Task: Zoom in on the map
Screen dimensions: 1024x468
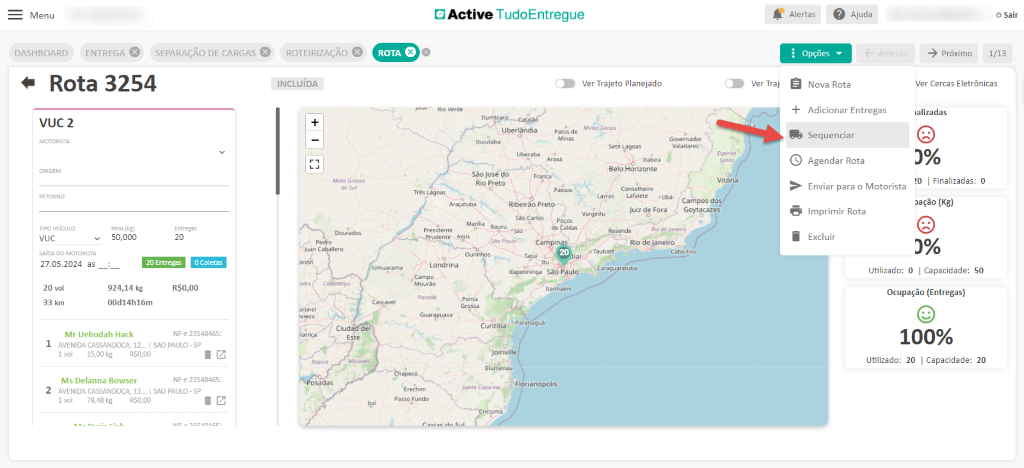Action: pos(315,122)
